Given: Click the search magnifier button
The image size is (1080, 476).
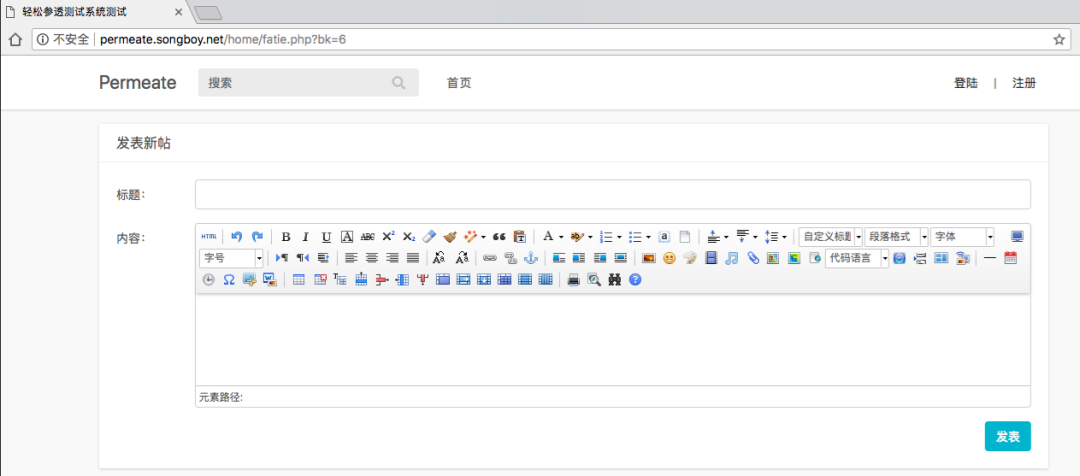Looking at the screenshot, I should click(x=399, y=83).
